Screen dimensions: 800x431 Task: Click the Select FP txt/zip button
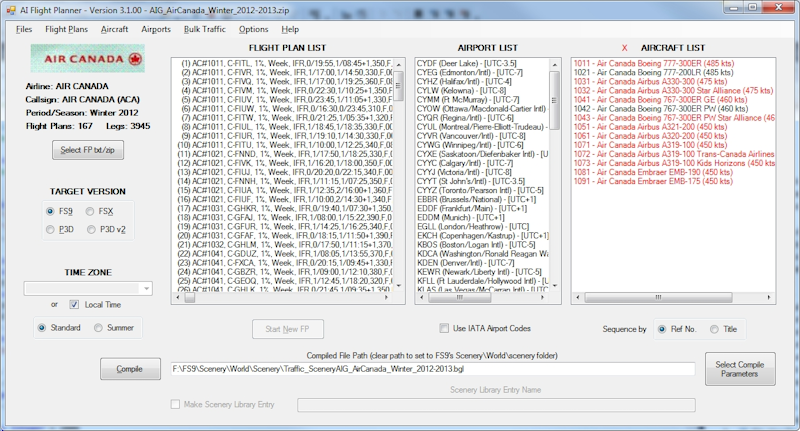tap(88, 150)
